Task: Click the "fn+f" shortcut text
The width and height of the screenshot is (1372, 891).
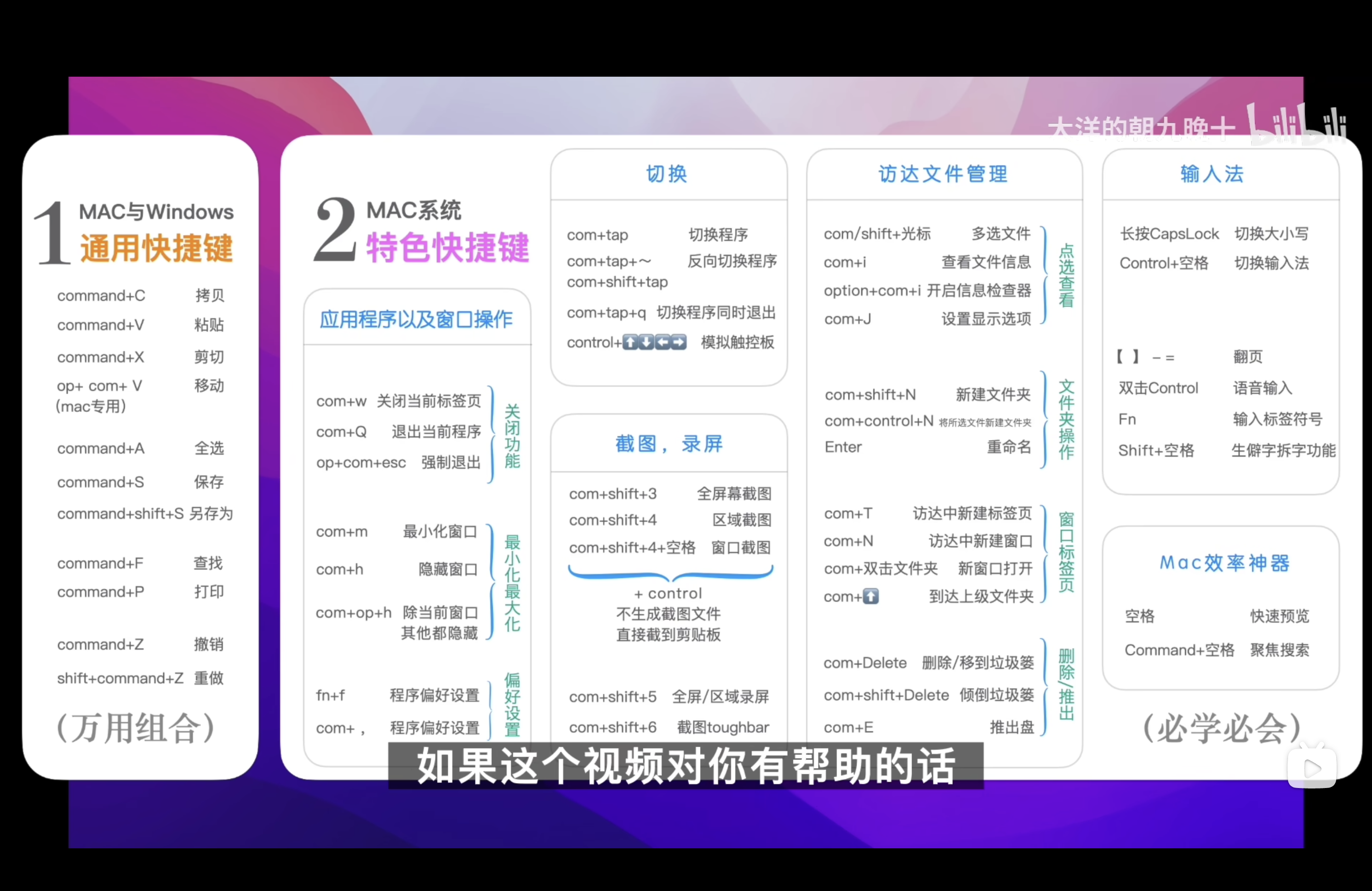Action: coord(330,695)
